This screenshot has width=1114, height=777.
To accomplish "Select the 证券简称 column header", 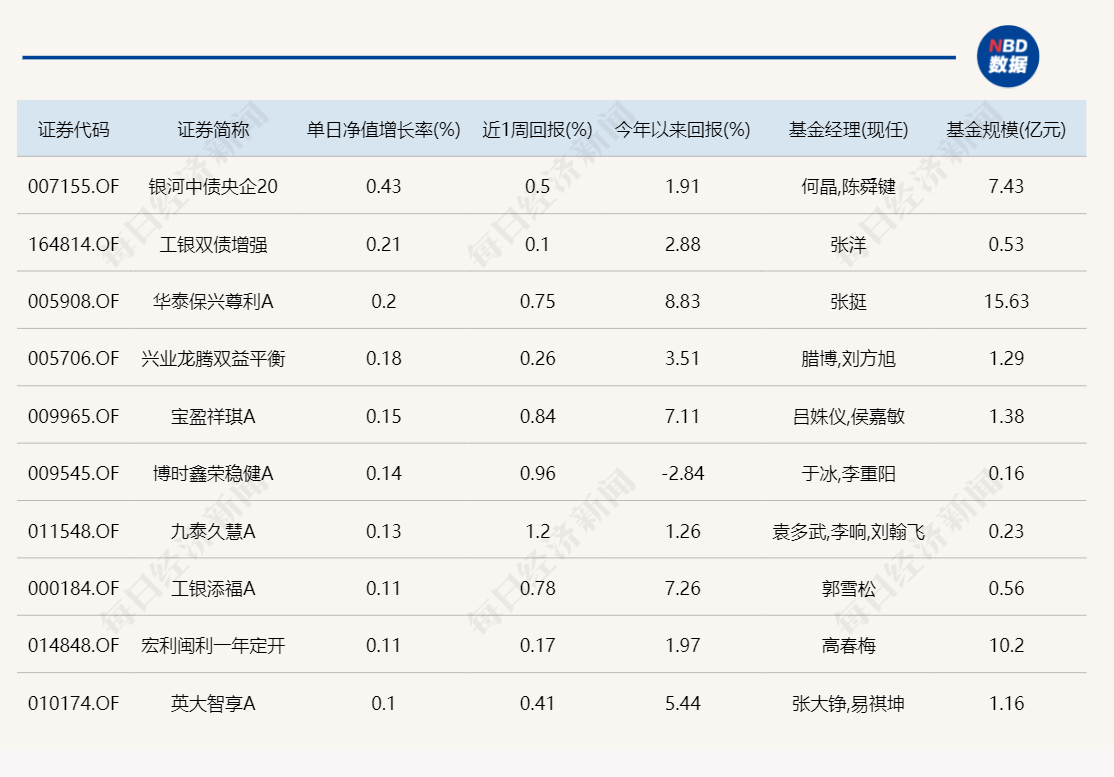I will click(213, 130).
